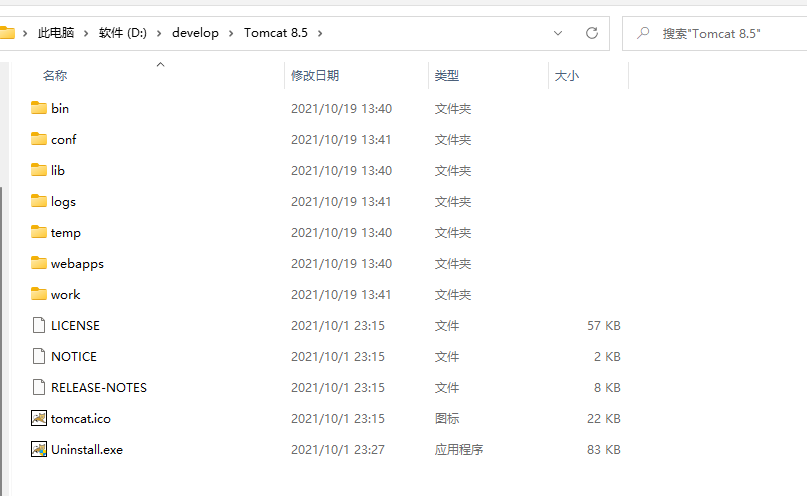Select the tomcat.ico file name
Screen dimensions: 807x496
(81, 418)
